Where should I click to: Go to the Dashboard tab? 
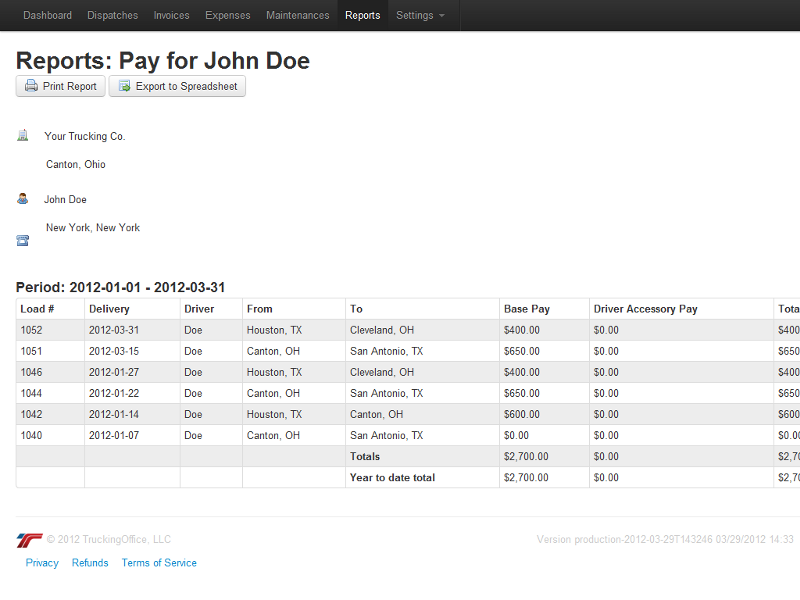47,16
